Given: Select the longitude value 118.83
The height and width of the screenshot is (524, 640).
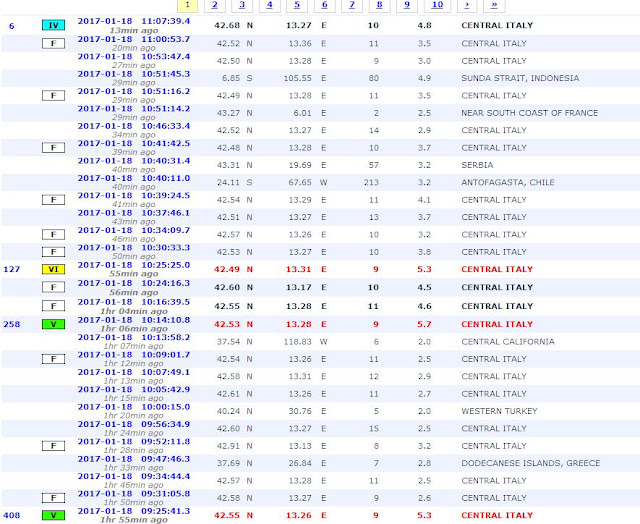Looking at the screenshot, I should coord(298,342).
